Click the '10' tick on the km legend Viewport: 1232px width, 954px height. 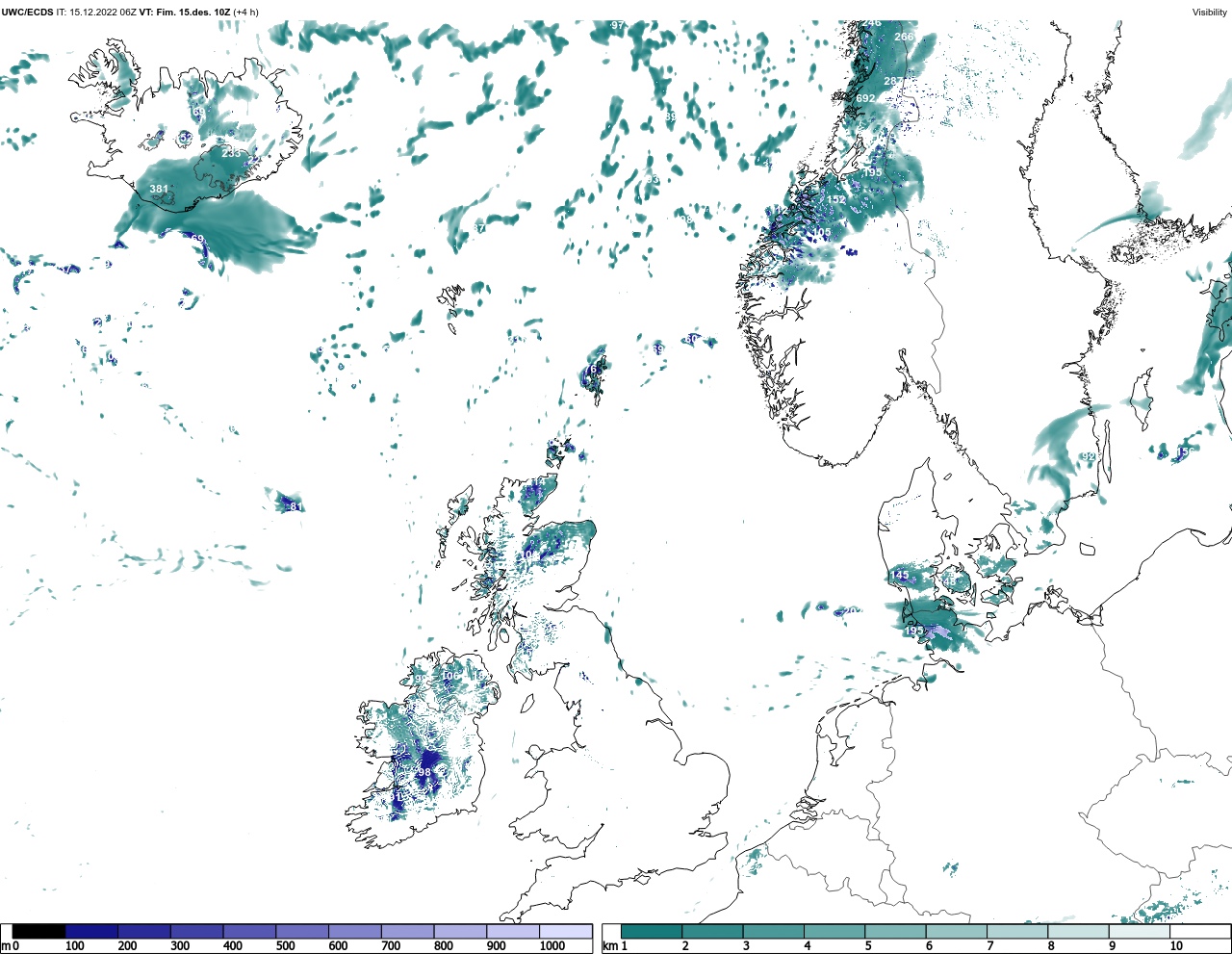click(x=1176, y=946)
